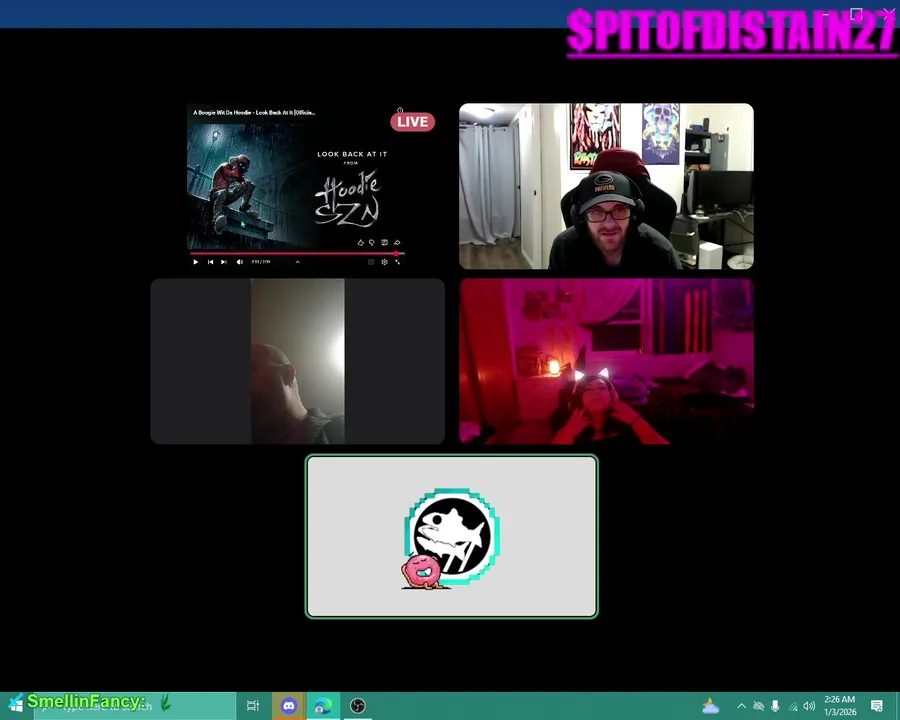
Task: Open network settings tray icon
Action: [793, 706]
